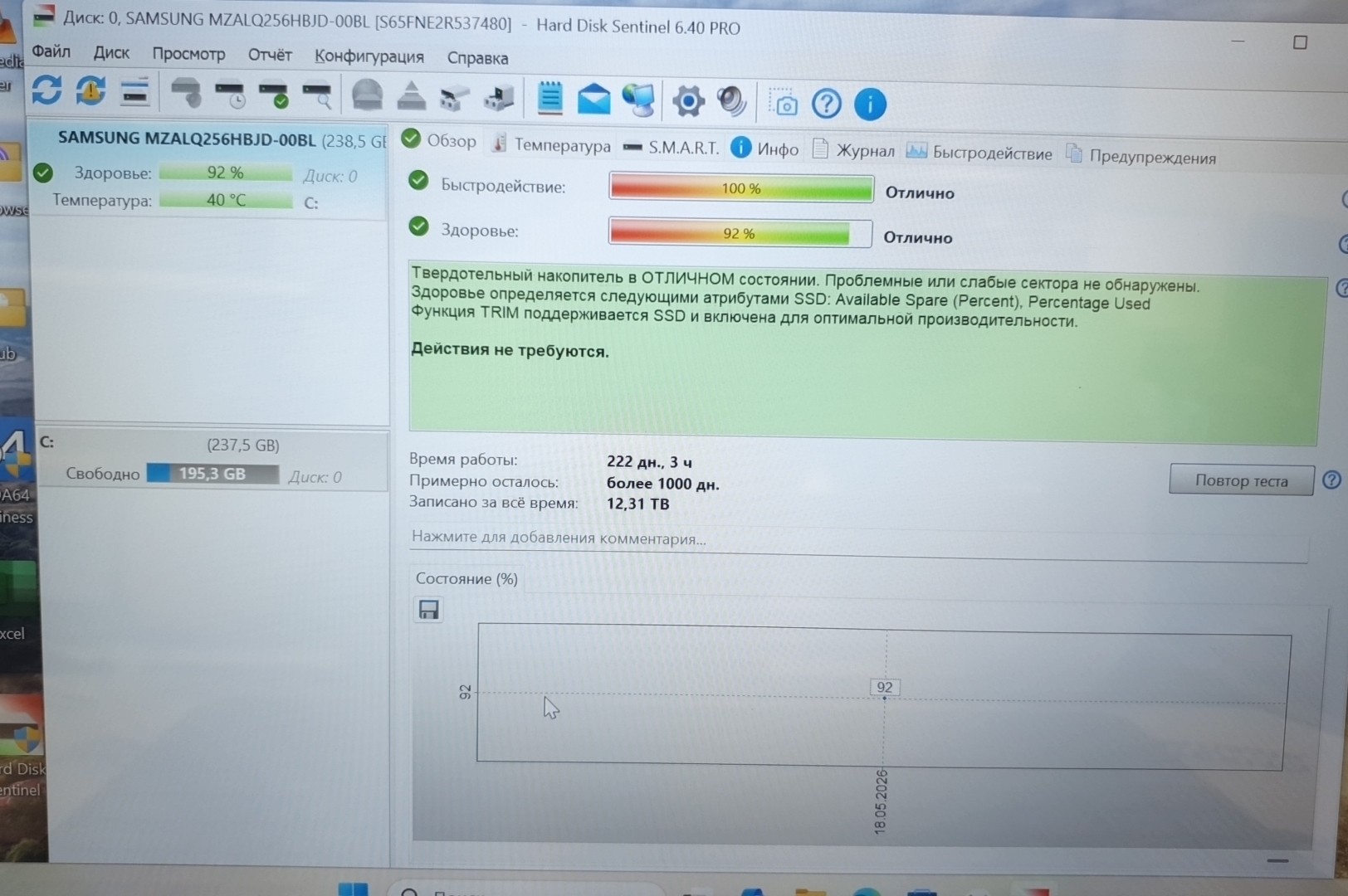Click the Отлично label next to Здоровье

point(918,238)
